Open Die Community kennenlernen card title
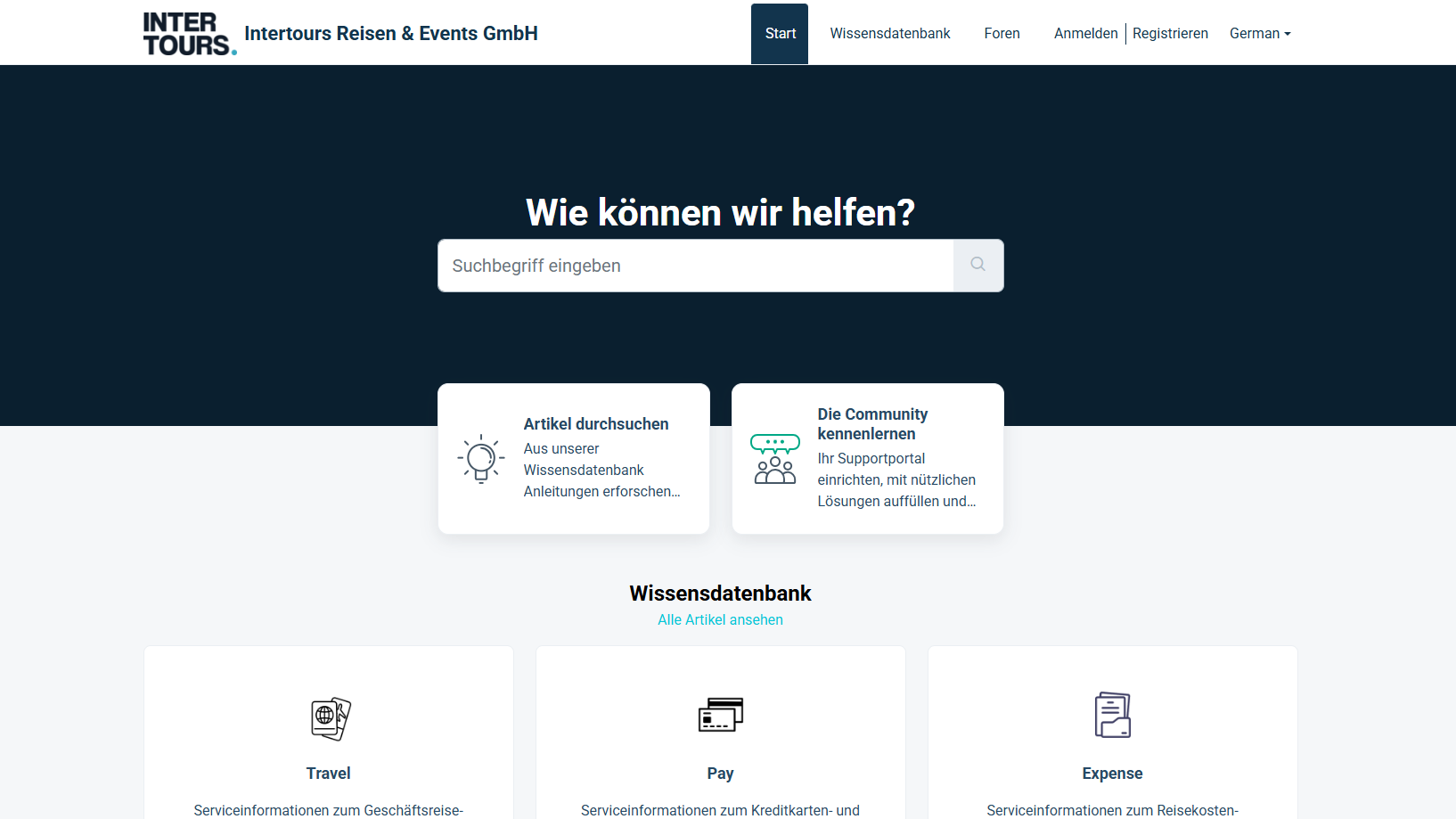The height and width of the screenshot is (819, 1456). click(x=871, y=424)
